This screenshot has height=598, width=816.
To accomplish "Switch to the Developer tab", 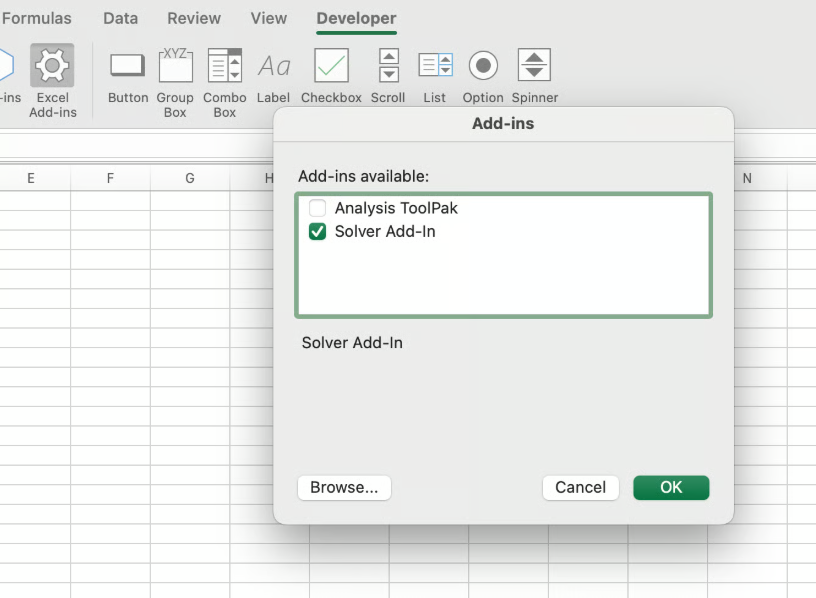I will pyautogui.click(x=356, y=18).
